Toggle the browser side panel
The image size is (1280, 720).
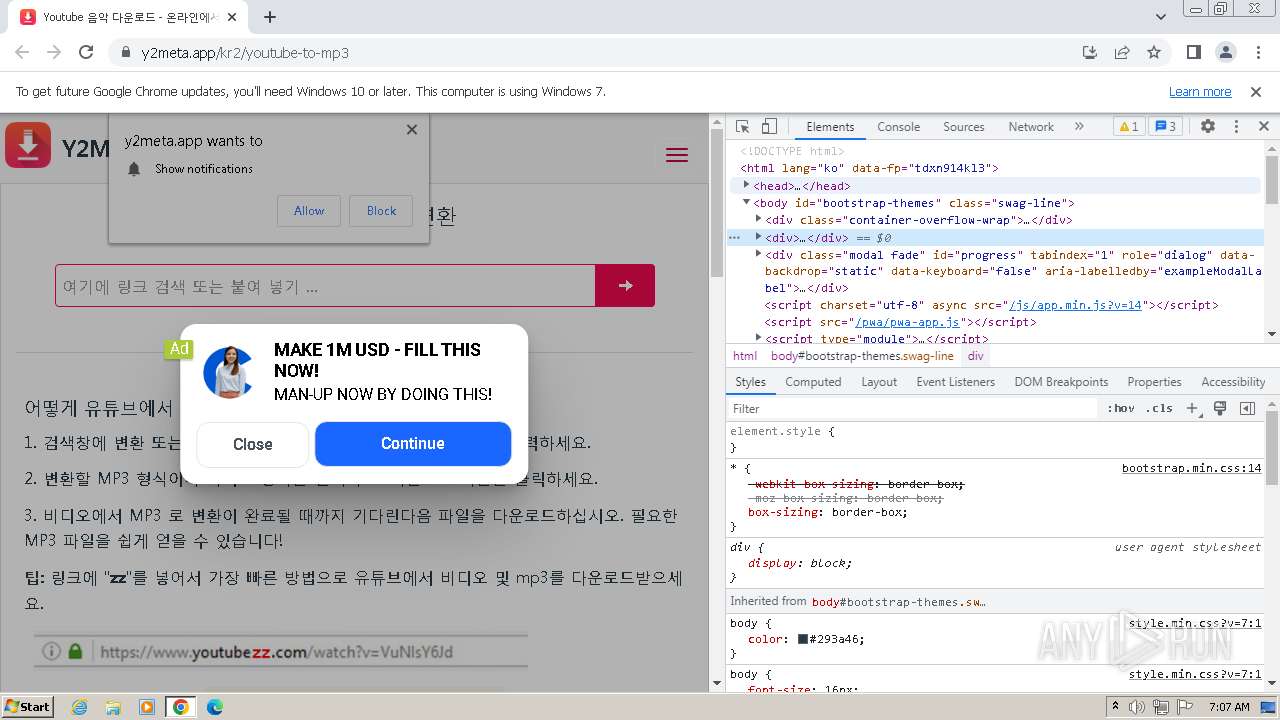point(1194,52)
